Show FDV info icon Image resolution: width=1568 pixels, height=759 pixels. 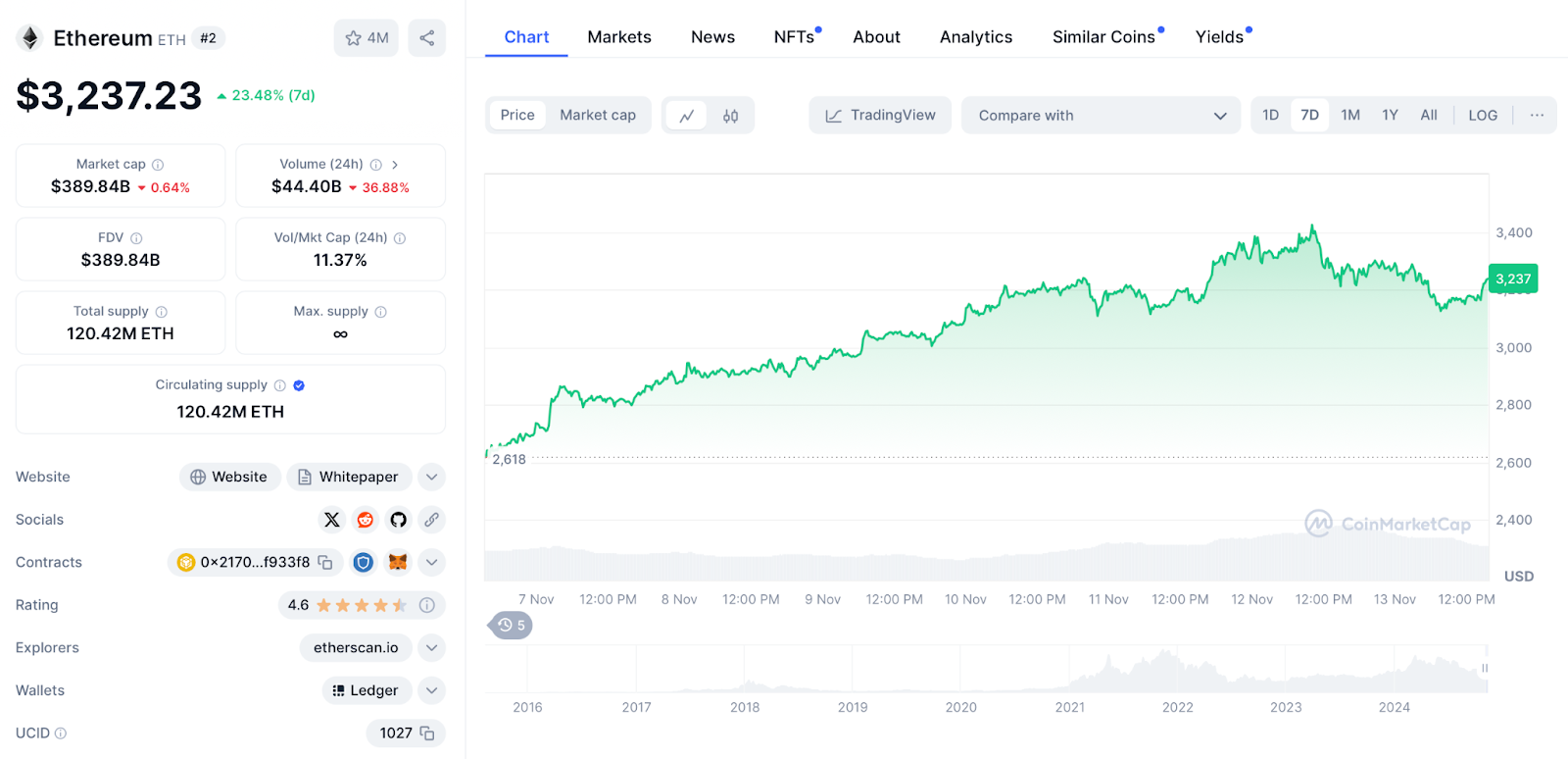[x=136, y=238]
